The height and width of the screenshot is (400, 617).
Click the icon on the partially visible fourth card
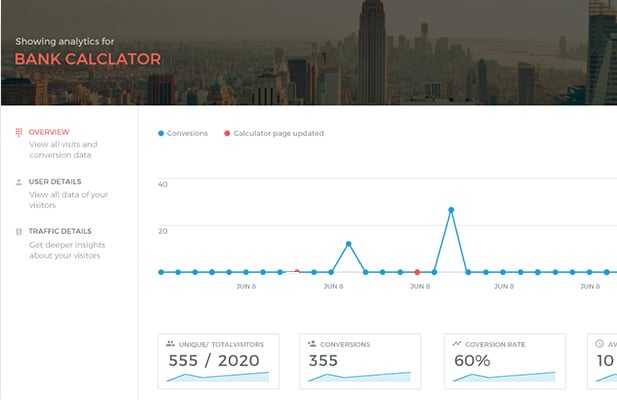(599, 344)
